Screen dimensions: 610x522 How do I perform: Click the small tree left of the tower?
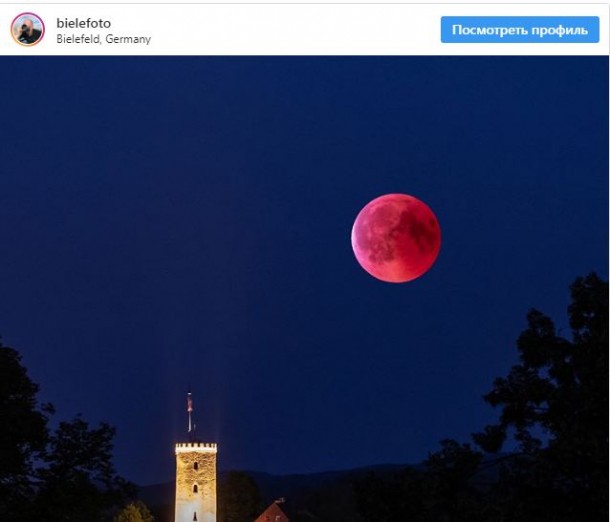coord(134,512)
